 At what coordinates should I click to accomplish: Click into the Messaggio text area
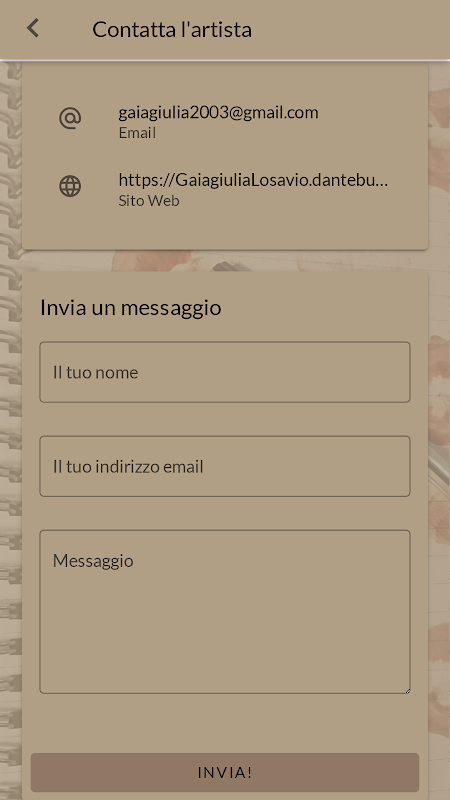225,612
